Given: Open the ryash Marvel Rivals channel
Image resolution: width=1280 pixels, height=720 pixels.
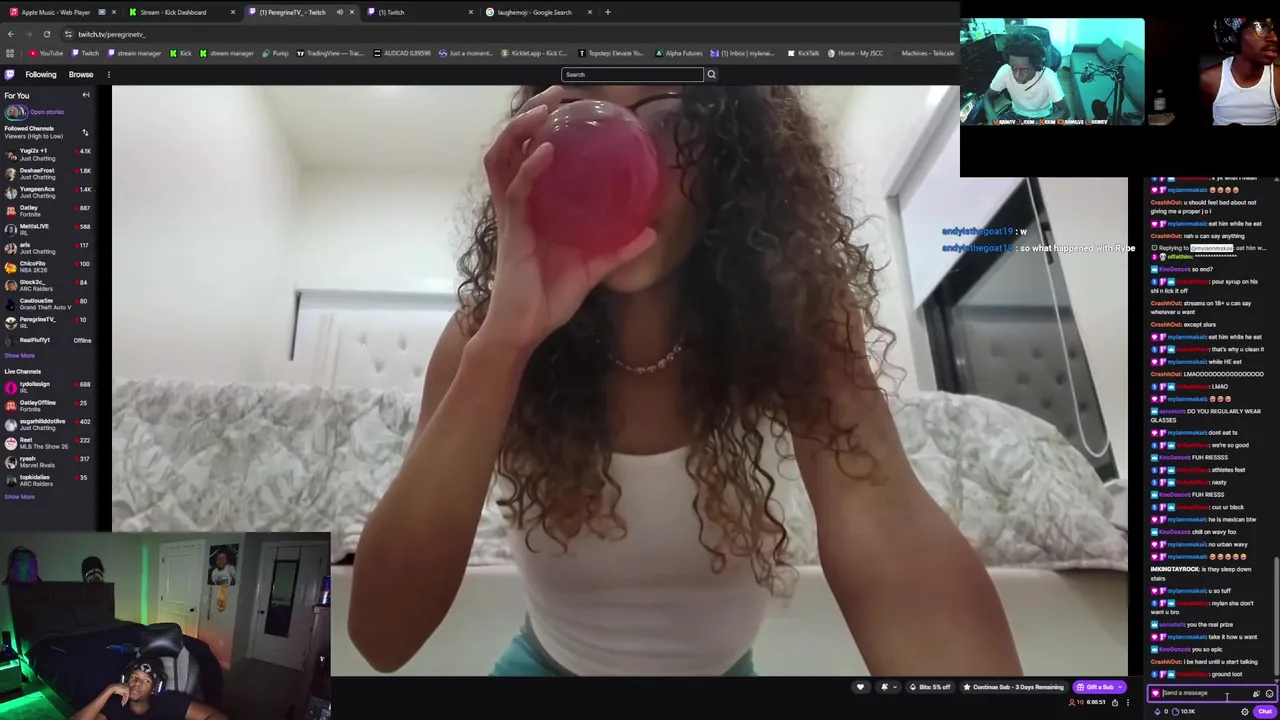Looking at the screenshot, I should coord(47,461).
